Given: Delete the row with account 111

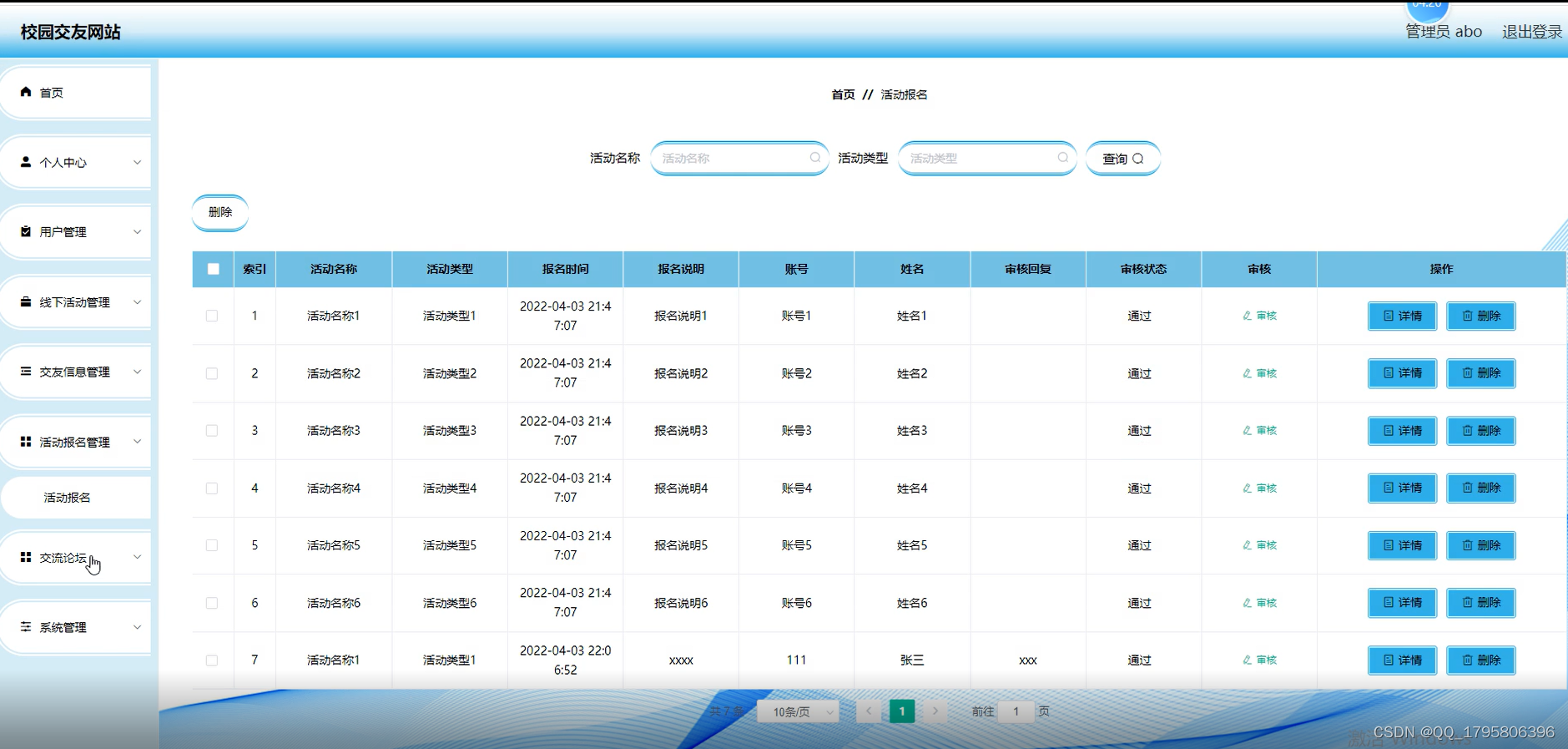Looking at the screenshot, I should pyautogui.click(x=1480, y=660).
